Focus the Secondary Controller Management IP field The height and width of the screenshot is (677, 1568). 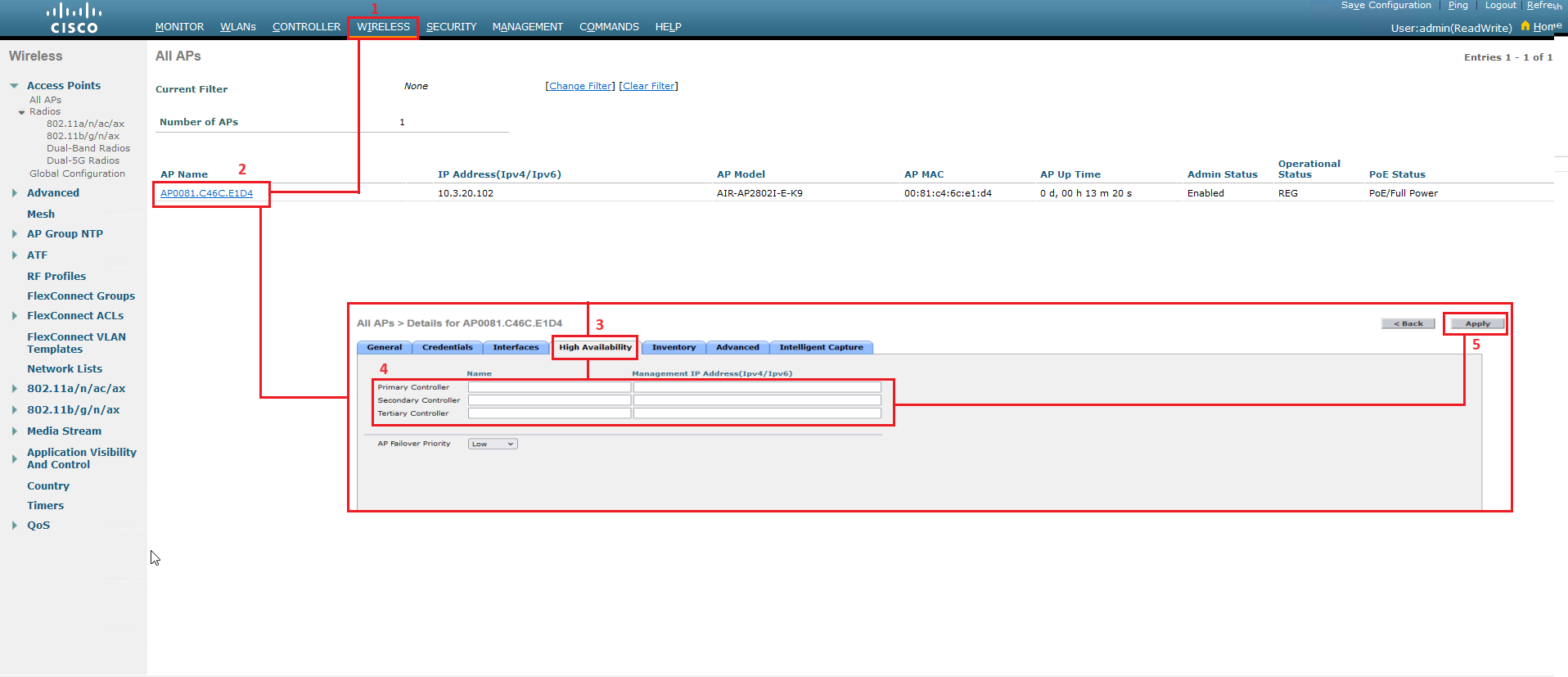[757, 400]
